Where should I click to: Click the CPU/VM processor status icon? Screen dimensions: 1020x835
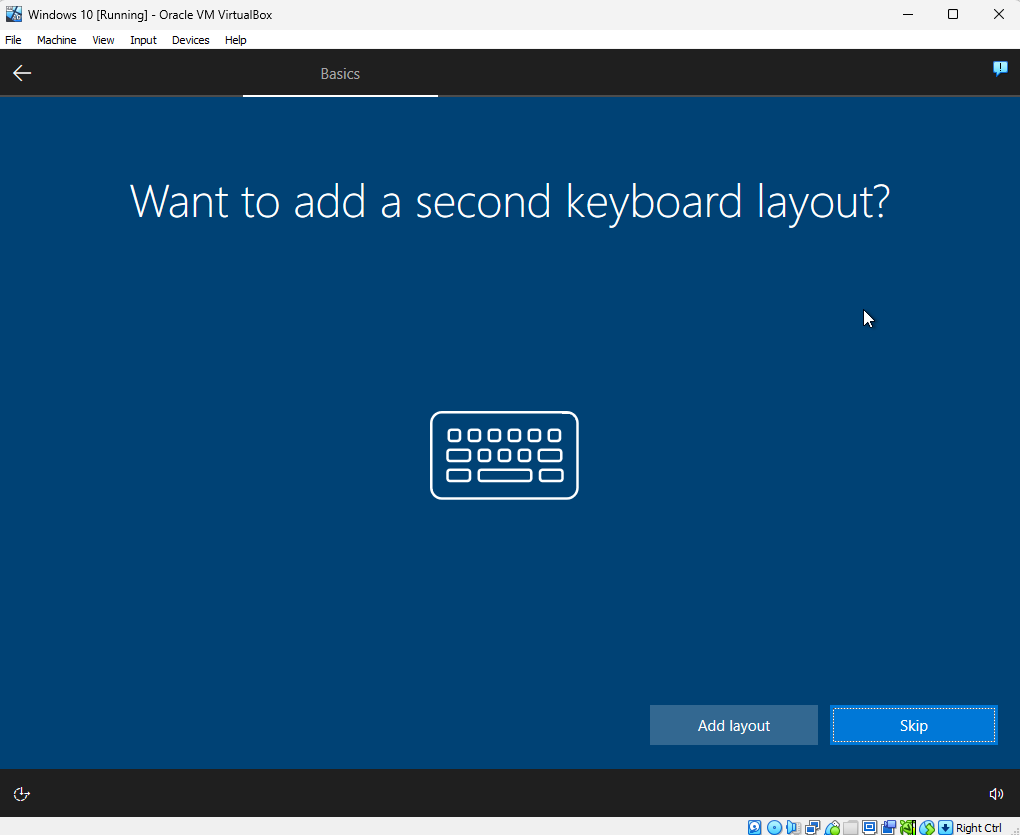[x=908, y=827]
